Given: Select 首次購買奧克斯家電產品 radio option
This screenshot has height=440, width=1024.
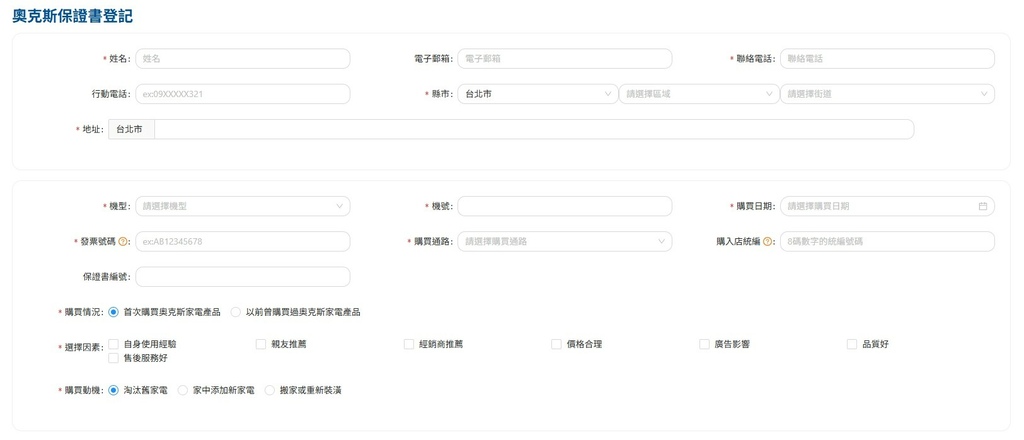Looking at the screenshot, I should [114, 312].
